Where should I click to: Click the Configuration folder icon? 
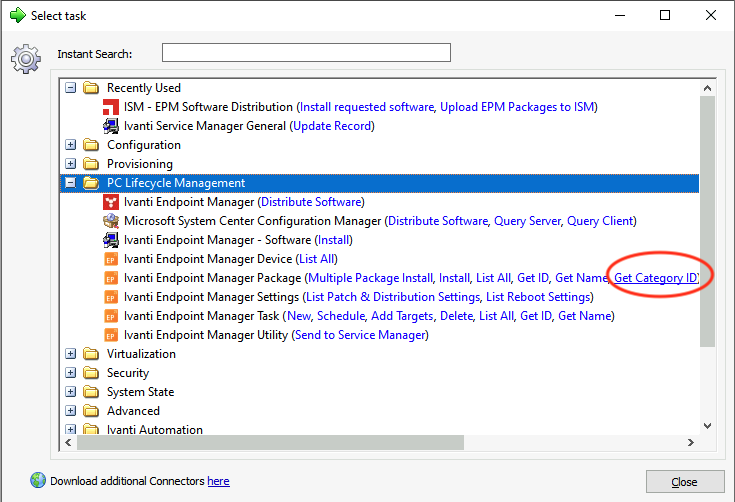pos(91,145)
